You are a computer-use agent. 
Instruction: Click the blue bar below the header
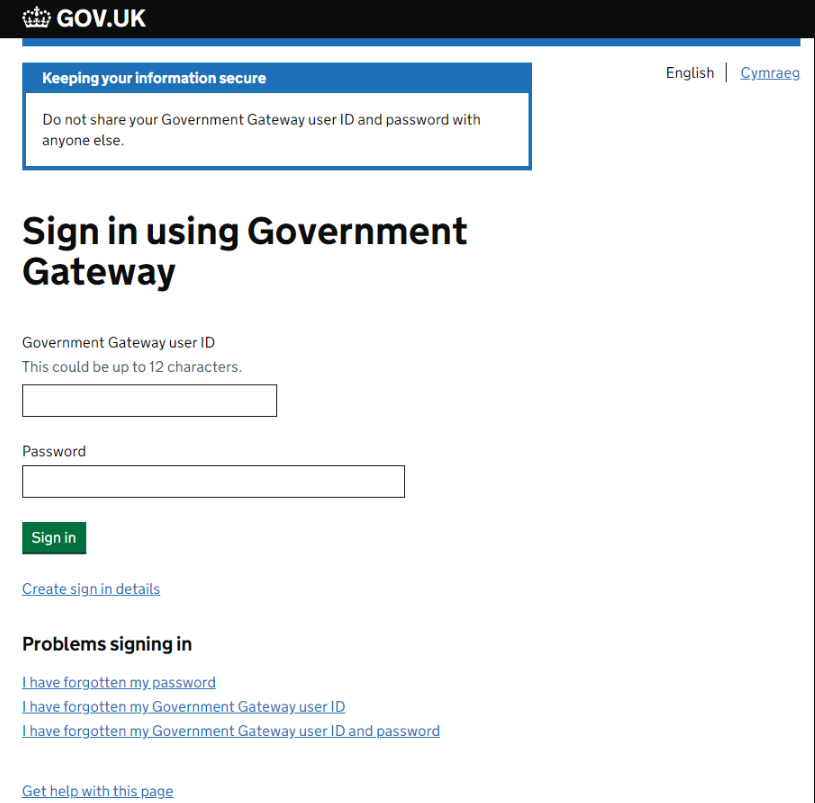[x=411, y=42]
